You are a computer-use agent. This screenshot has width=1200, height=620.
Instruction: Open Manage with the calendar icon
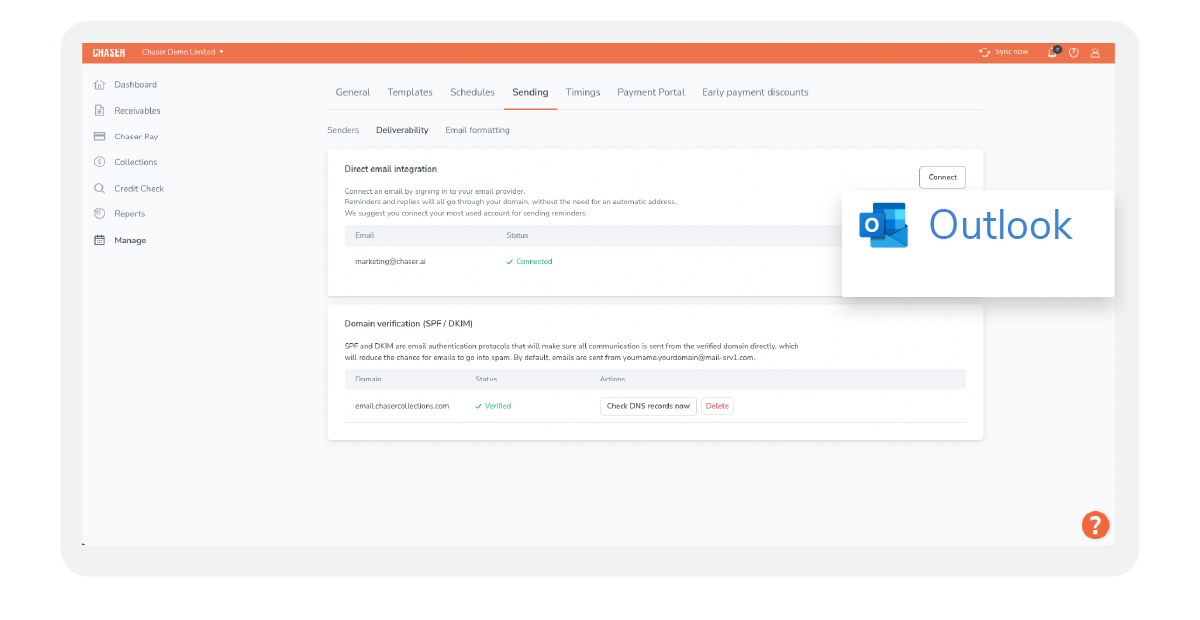click(x=100, y=240)
